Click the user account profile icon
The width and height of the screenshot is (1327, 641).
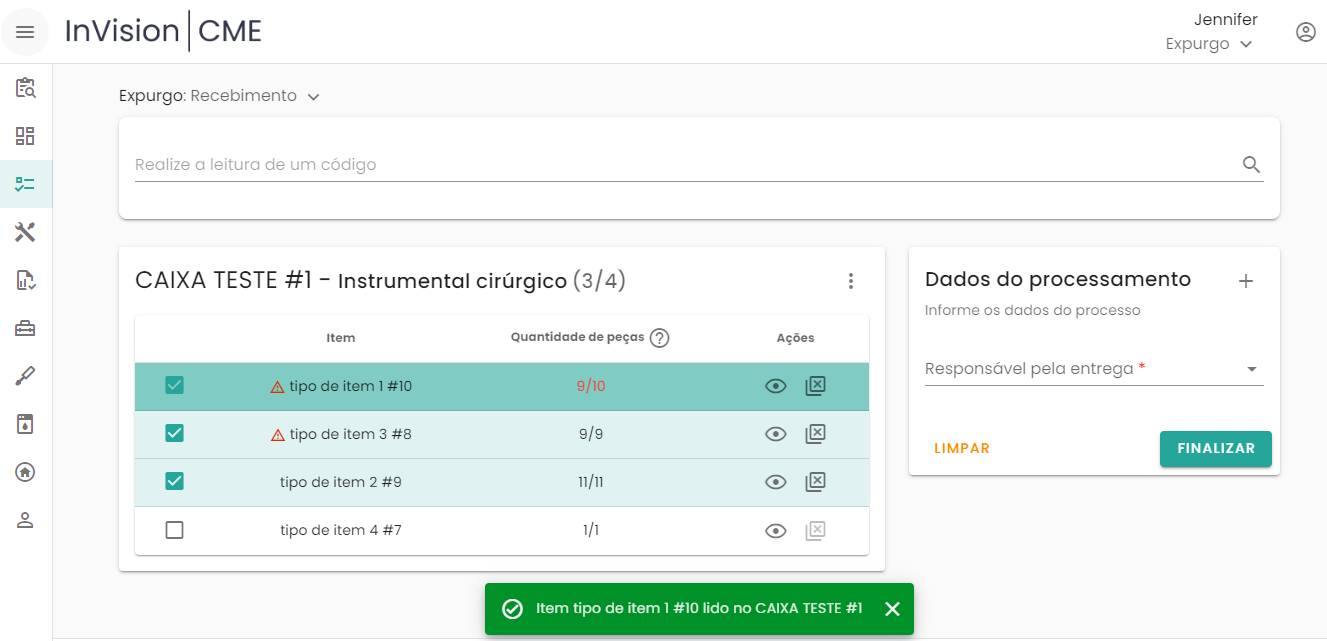click(x=1305, y=32)
